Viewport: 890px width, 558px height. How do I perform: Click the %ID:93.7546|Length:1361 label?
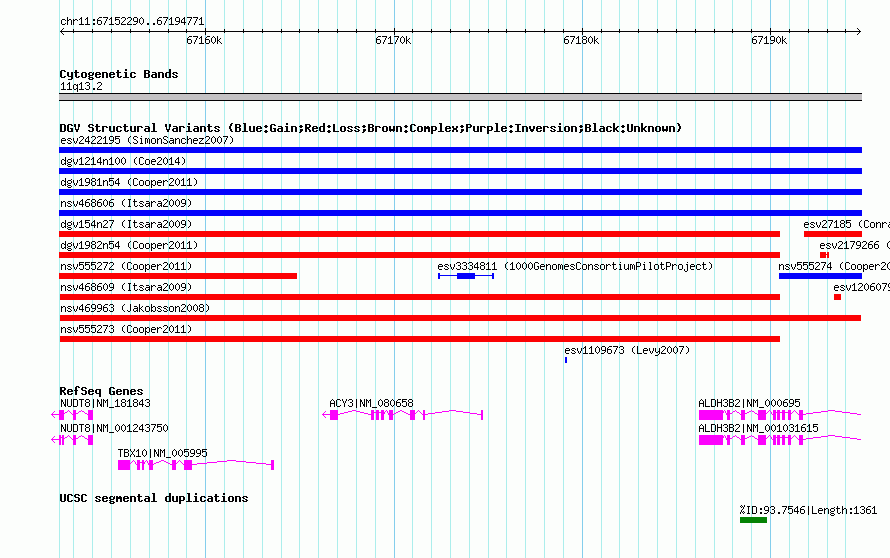(808, 510)
